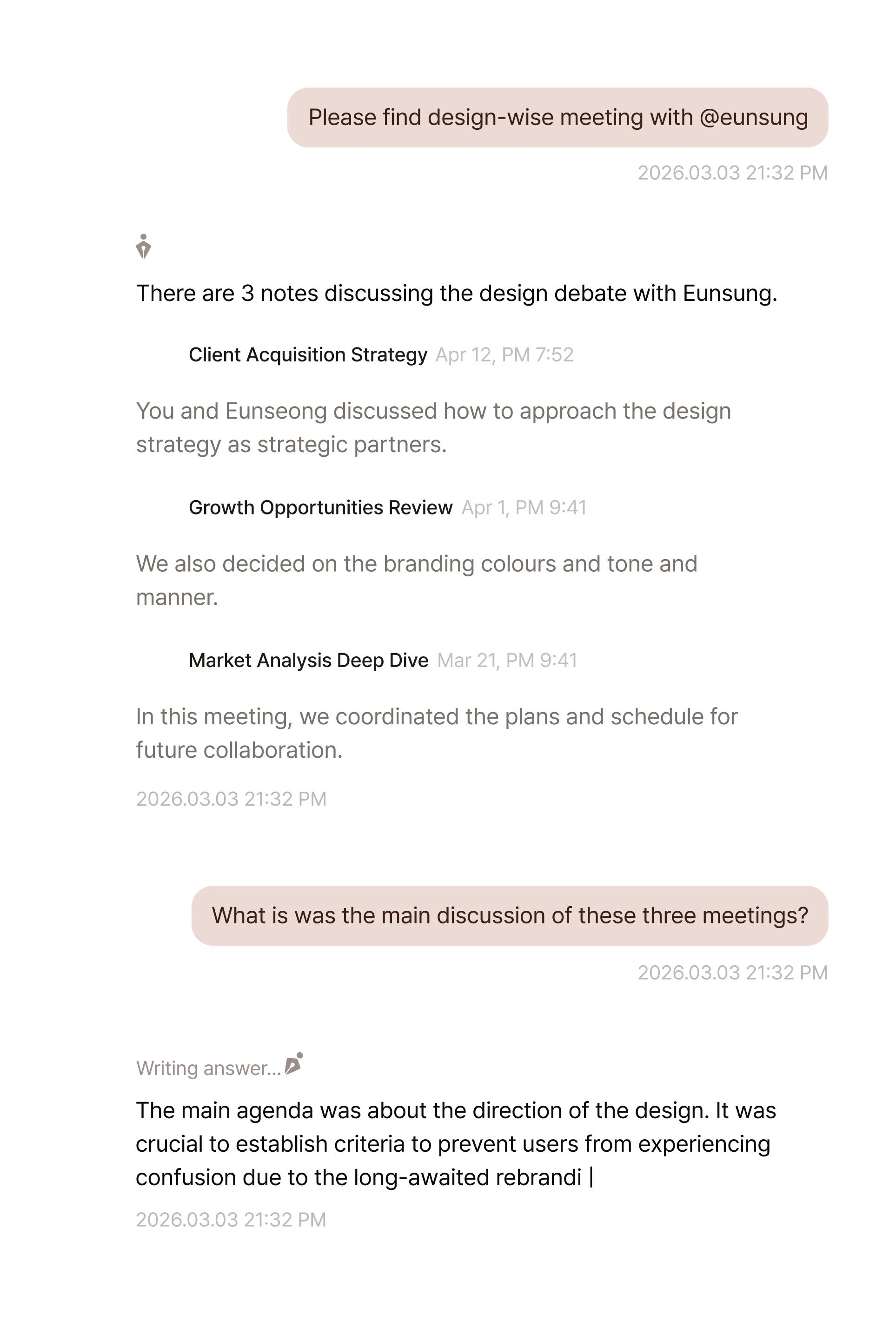Click the 'There are 3 notes' reply heading

456,293
